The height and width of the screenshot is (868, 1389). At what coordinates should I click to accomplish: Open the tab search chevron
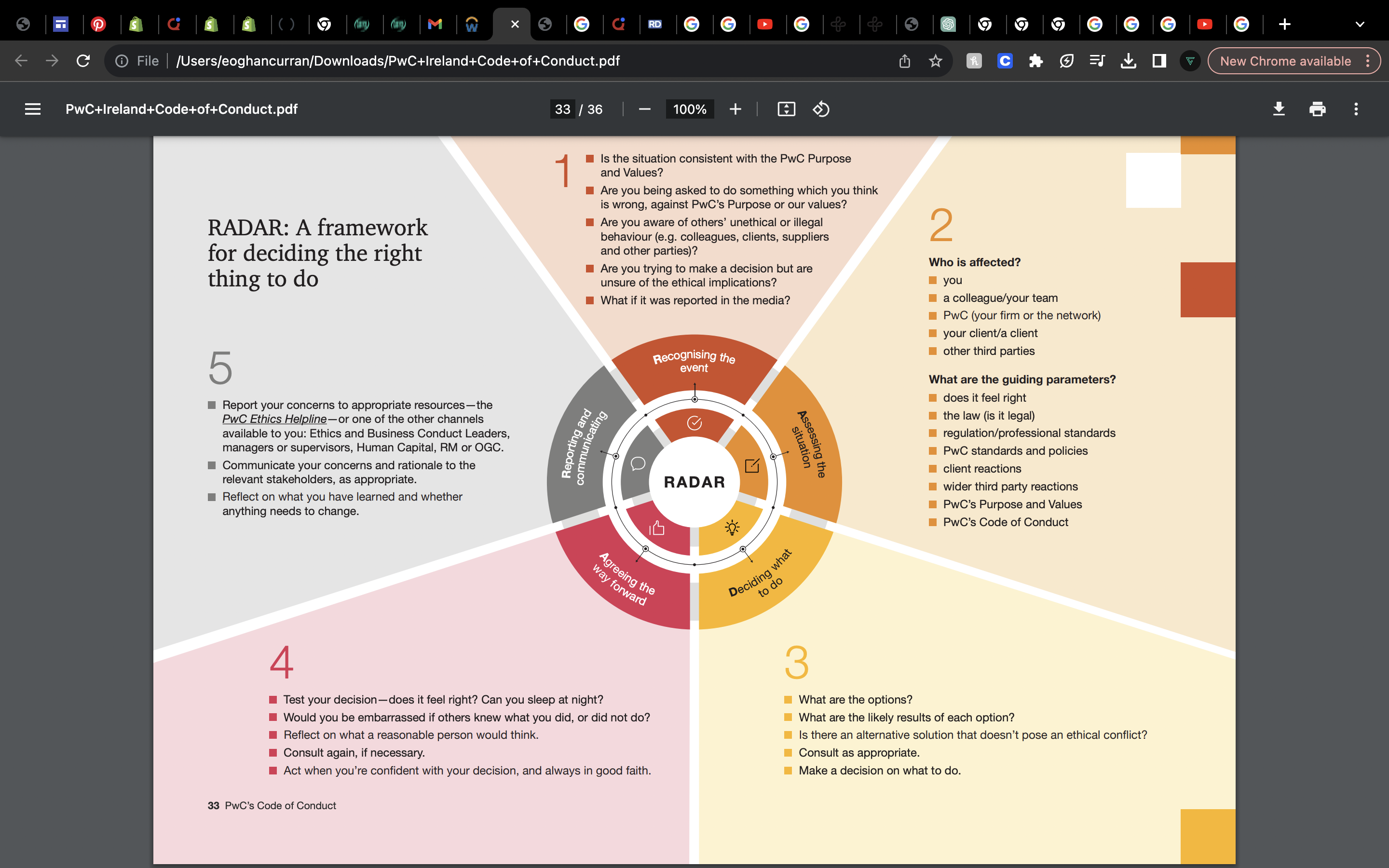tap(1360, 24)
